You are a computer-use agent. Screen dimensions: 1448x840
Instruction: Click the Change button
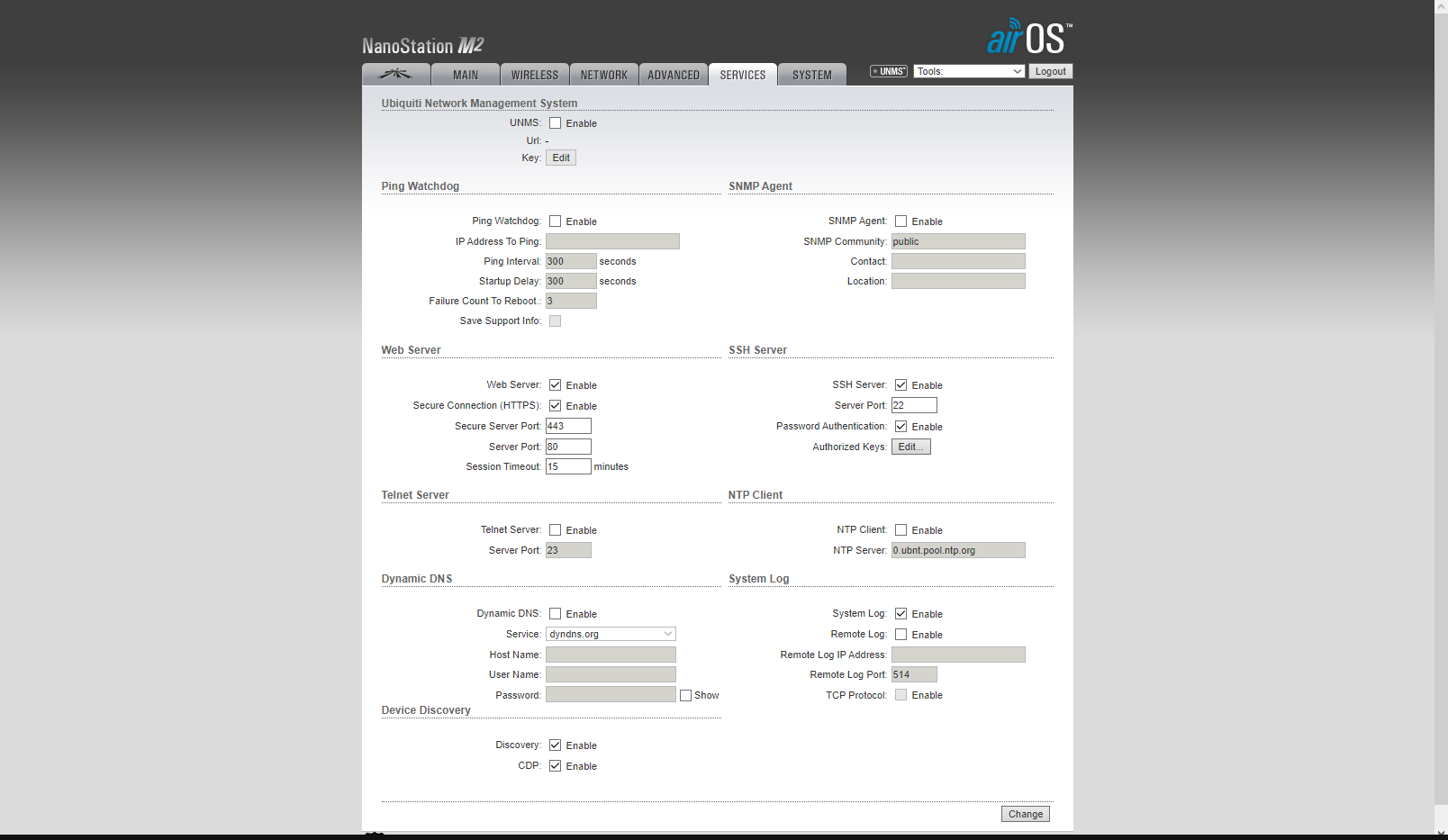point(1026,814)
